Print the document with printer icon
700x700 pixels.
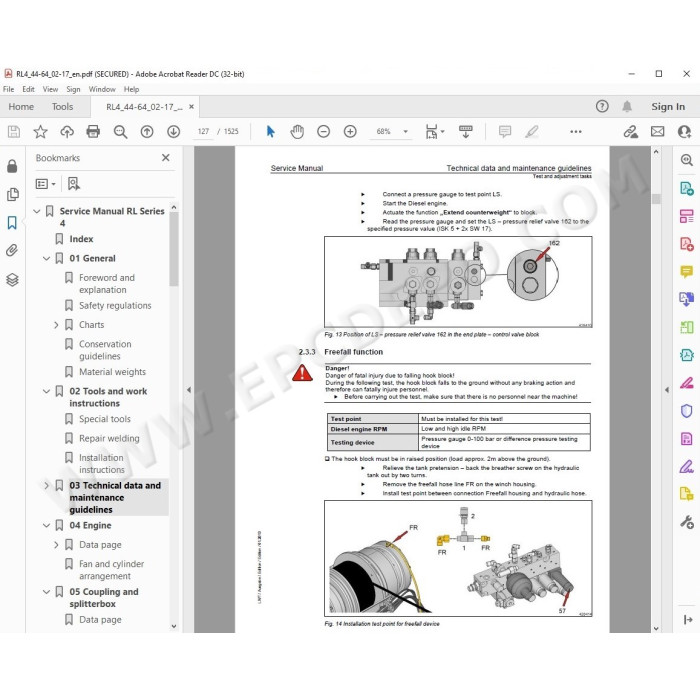click(x=93, y=132)
